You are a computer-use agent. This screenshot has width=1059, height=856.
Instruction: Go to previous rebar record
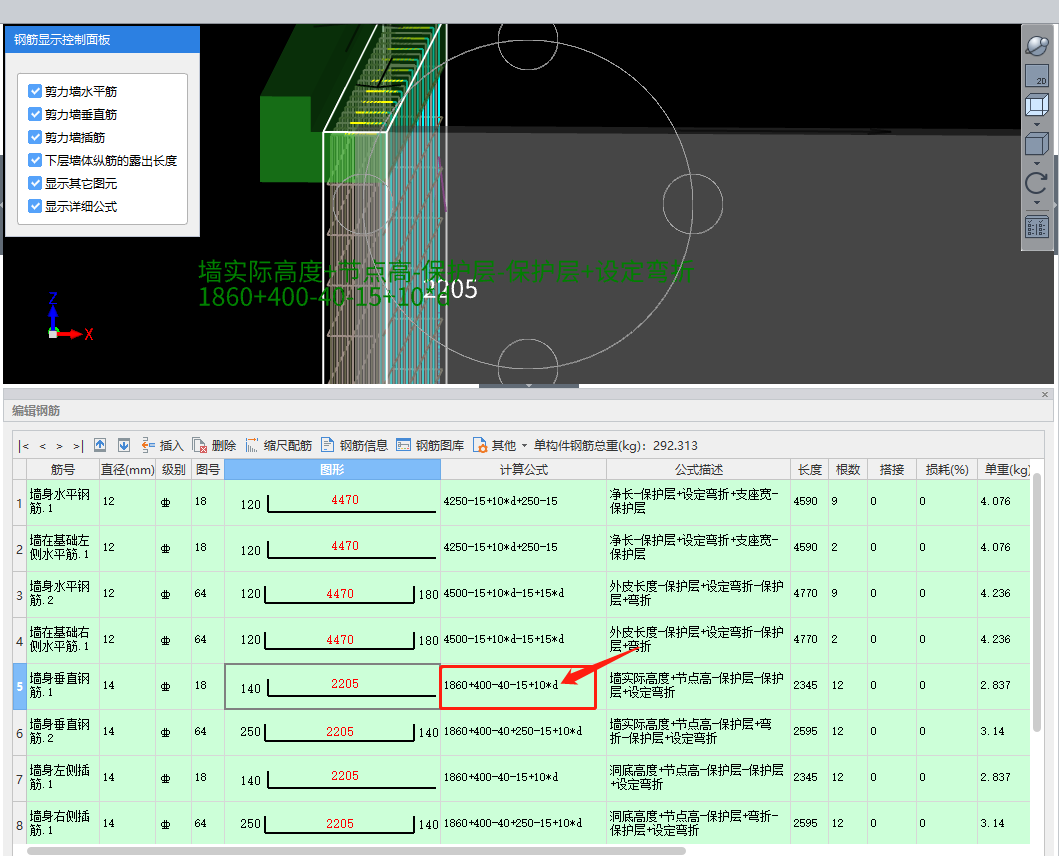(x=43, y=446)
